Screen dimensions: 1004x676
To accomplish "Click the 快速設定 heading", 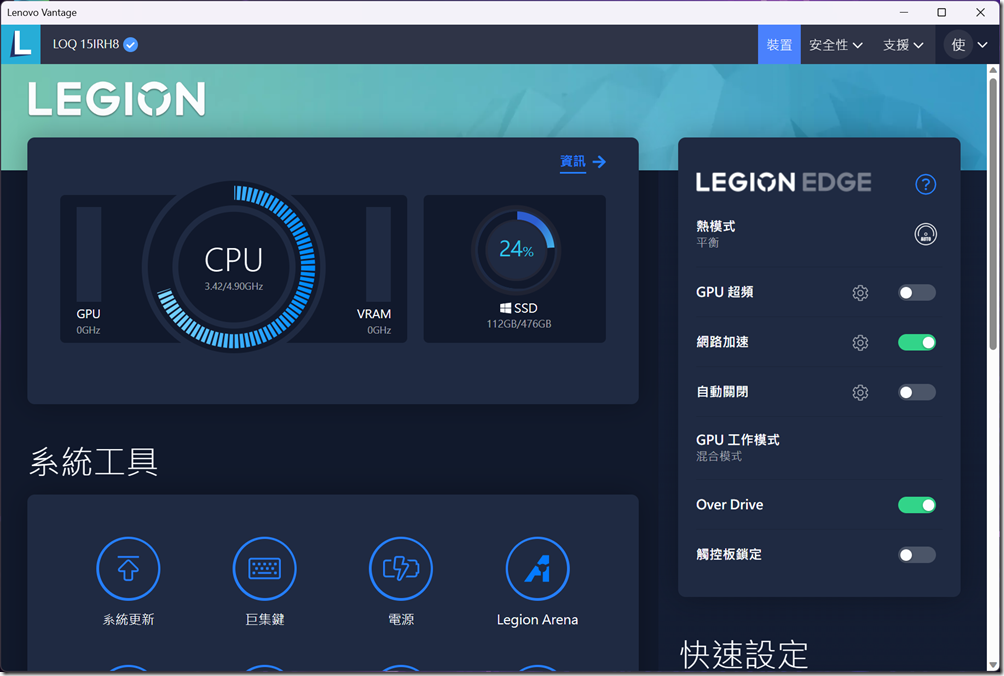I will point(744,654).
